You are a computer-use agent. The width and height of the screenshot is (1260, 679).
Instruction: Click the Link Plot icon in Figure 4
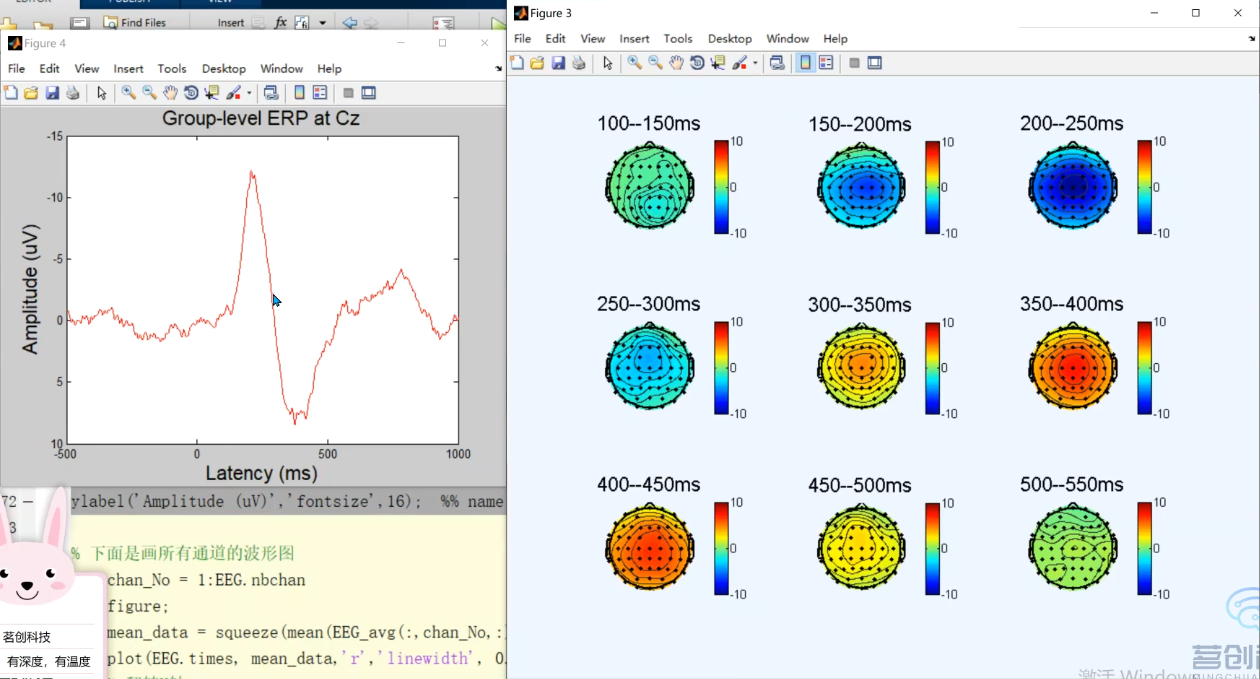click(x=270, y=93)
